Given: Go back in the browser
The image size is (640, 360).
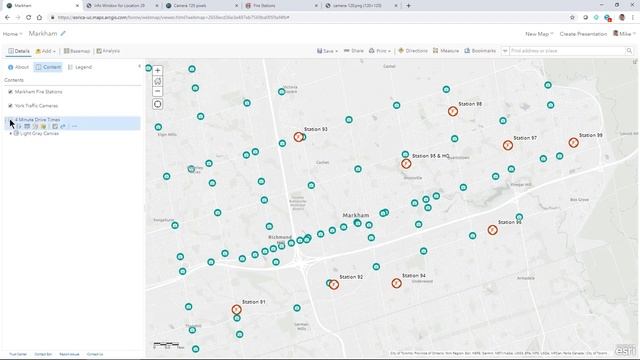Looking at the screenshot, I should [x=7, y=18].
